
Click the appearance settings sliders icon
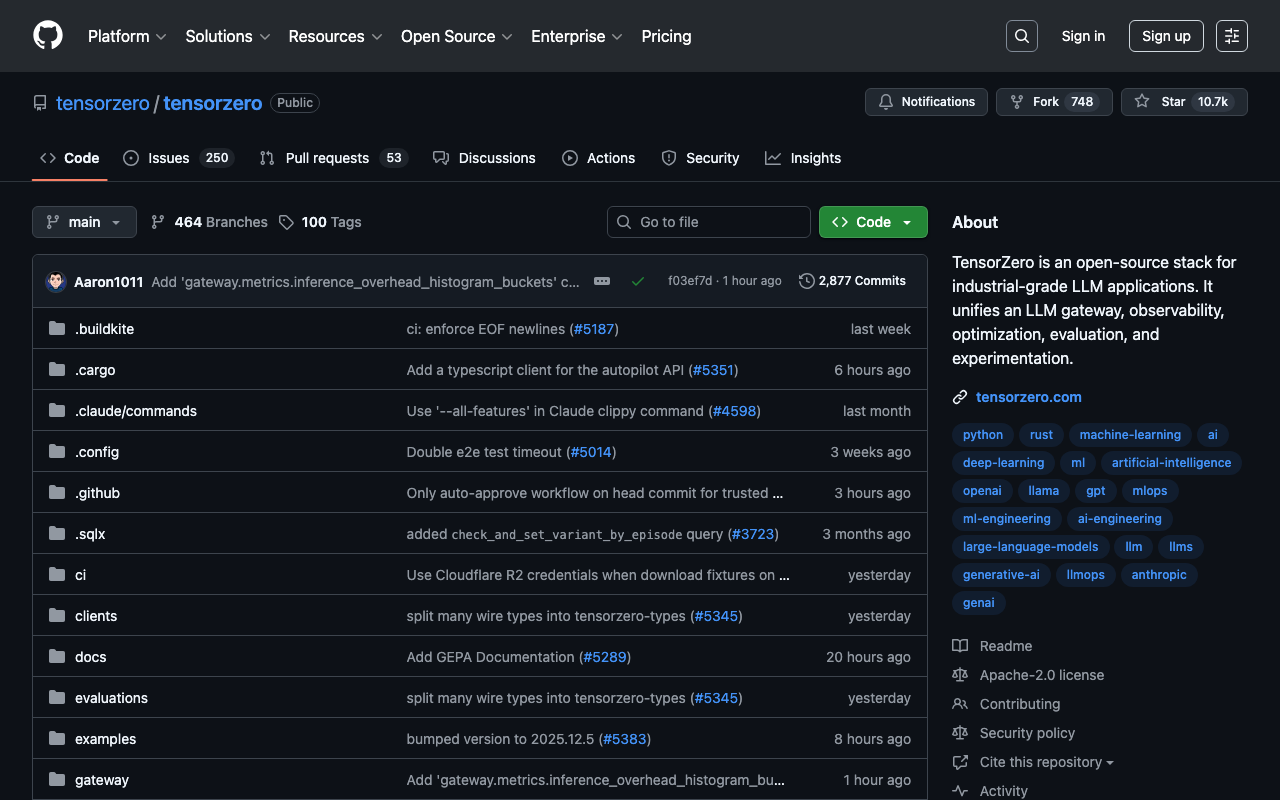tap(1231, 36)
